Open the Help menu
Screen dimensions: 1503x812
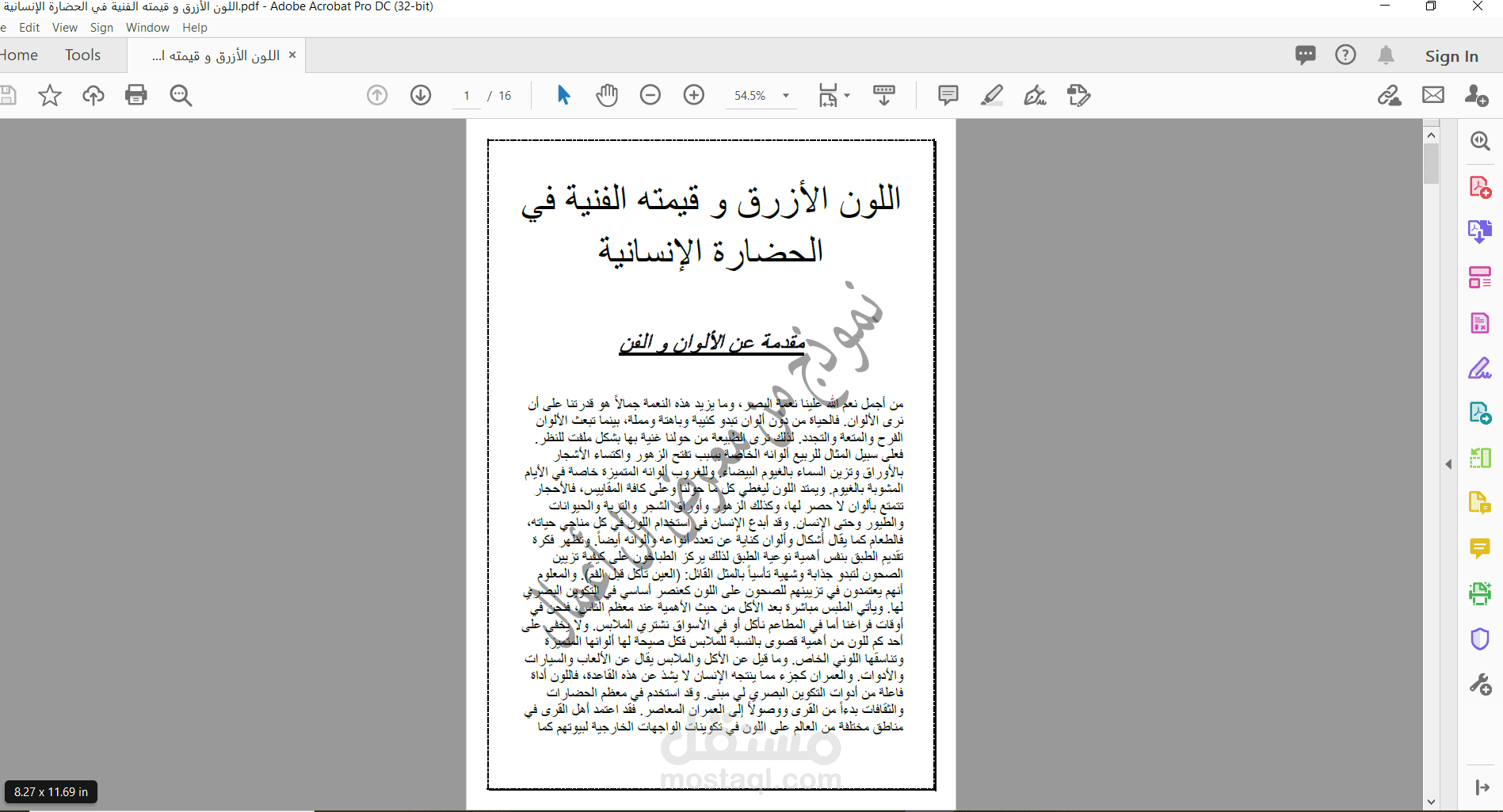(x=195, y=28)
